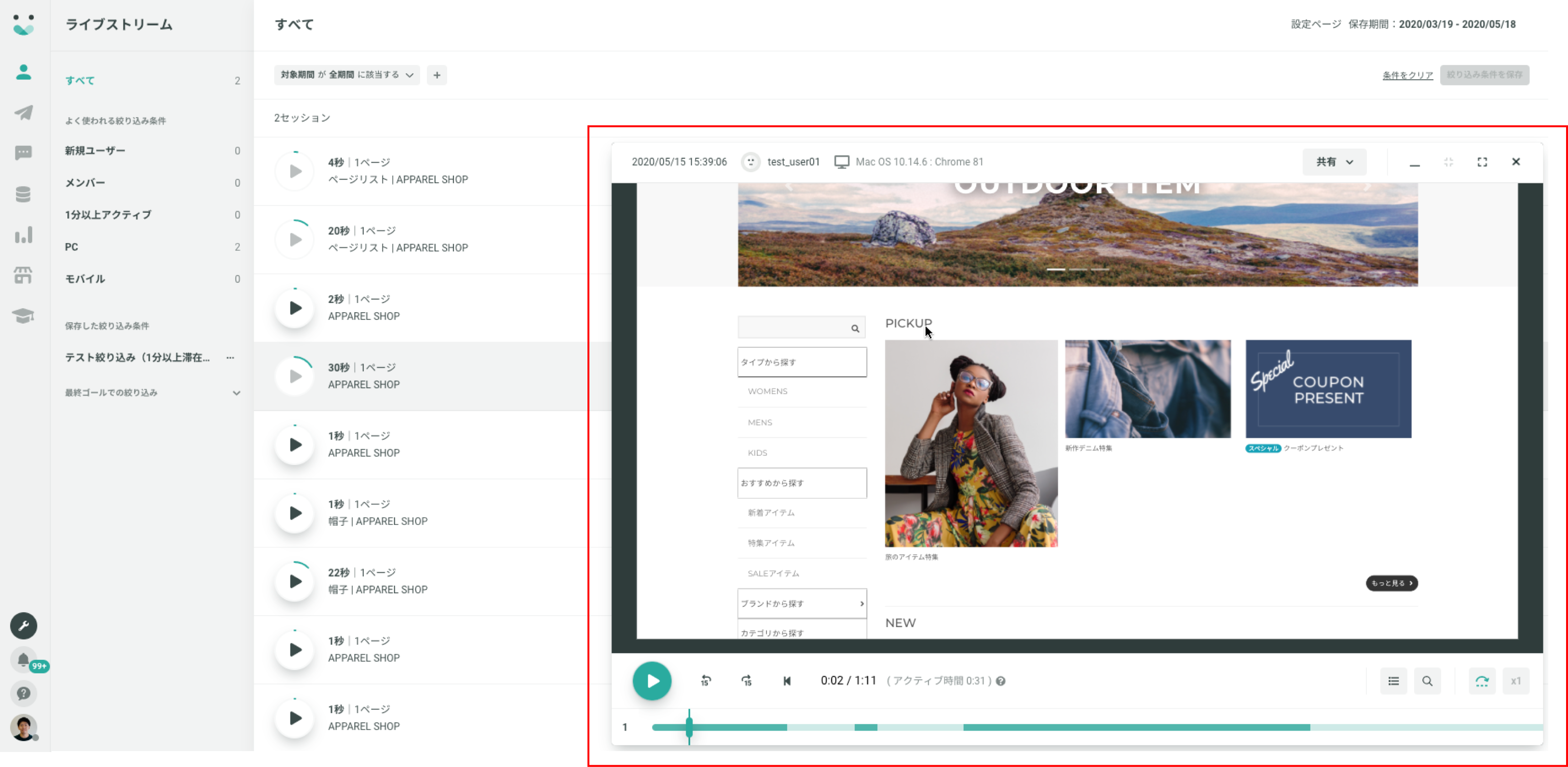Open the paper plane icon in sidebar
This screenshot has height=767, width=1568.
(23, 112)
